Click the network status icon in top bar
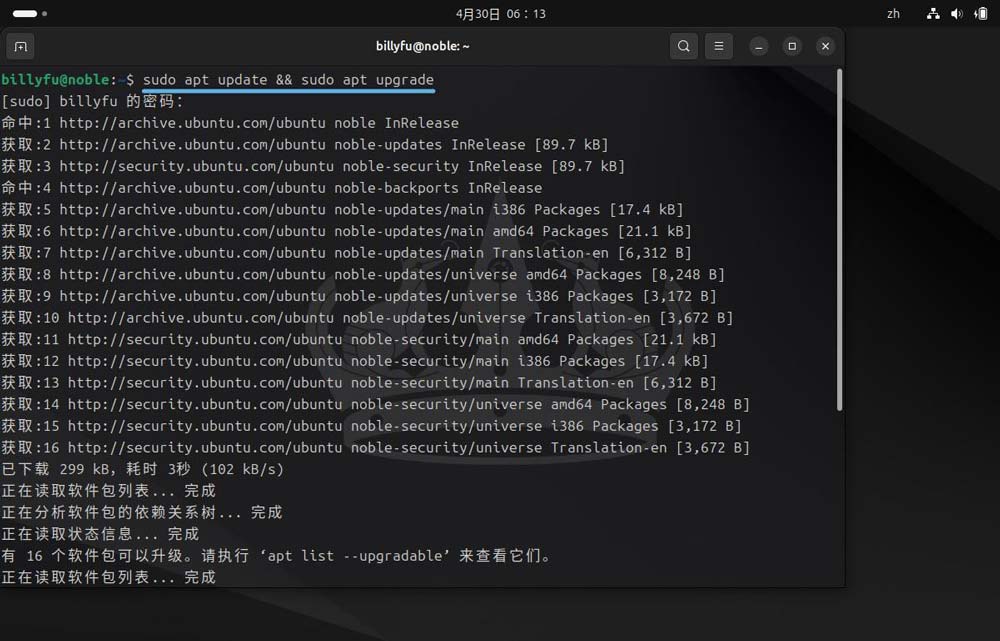The image size is (1000, 641). [933, 14]
